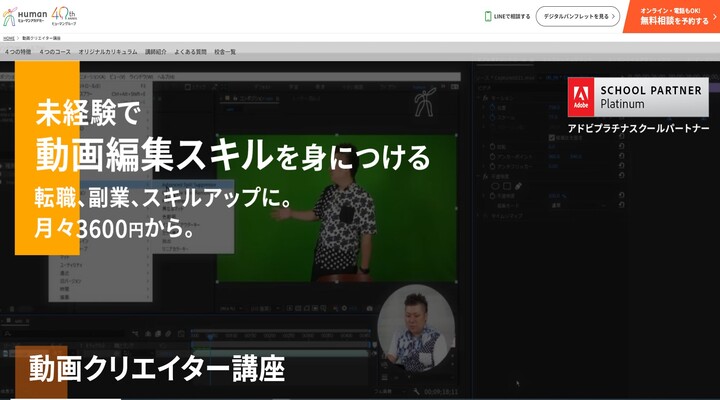Click the 未経験で headline text

[87, 113]
